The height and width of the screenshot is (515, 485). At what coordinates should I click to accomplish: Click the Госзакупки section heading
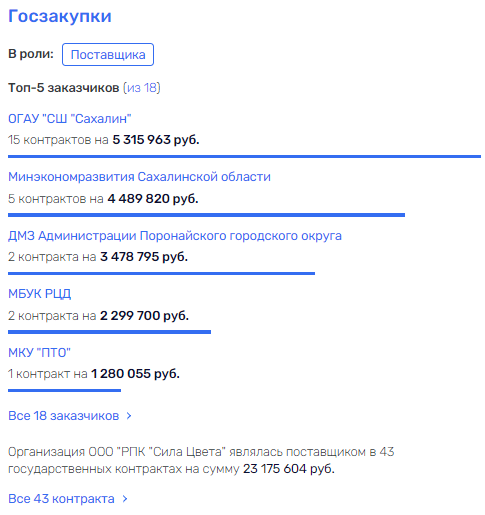click(x=60, y=17)
